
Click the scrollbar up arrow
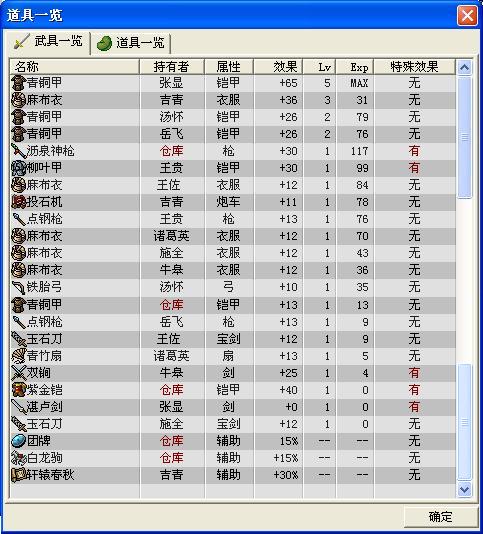(464, 68)
